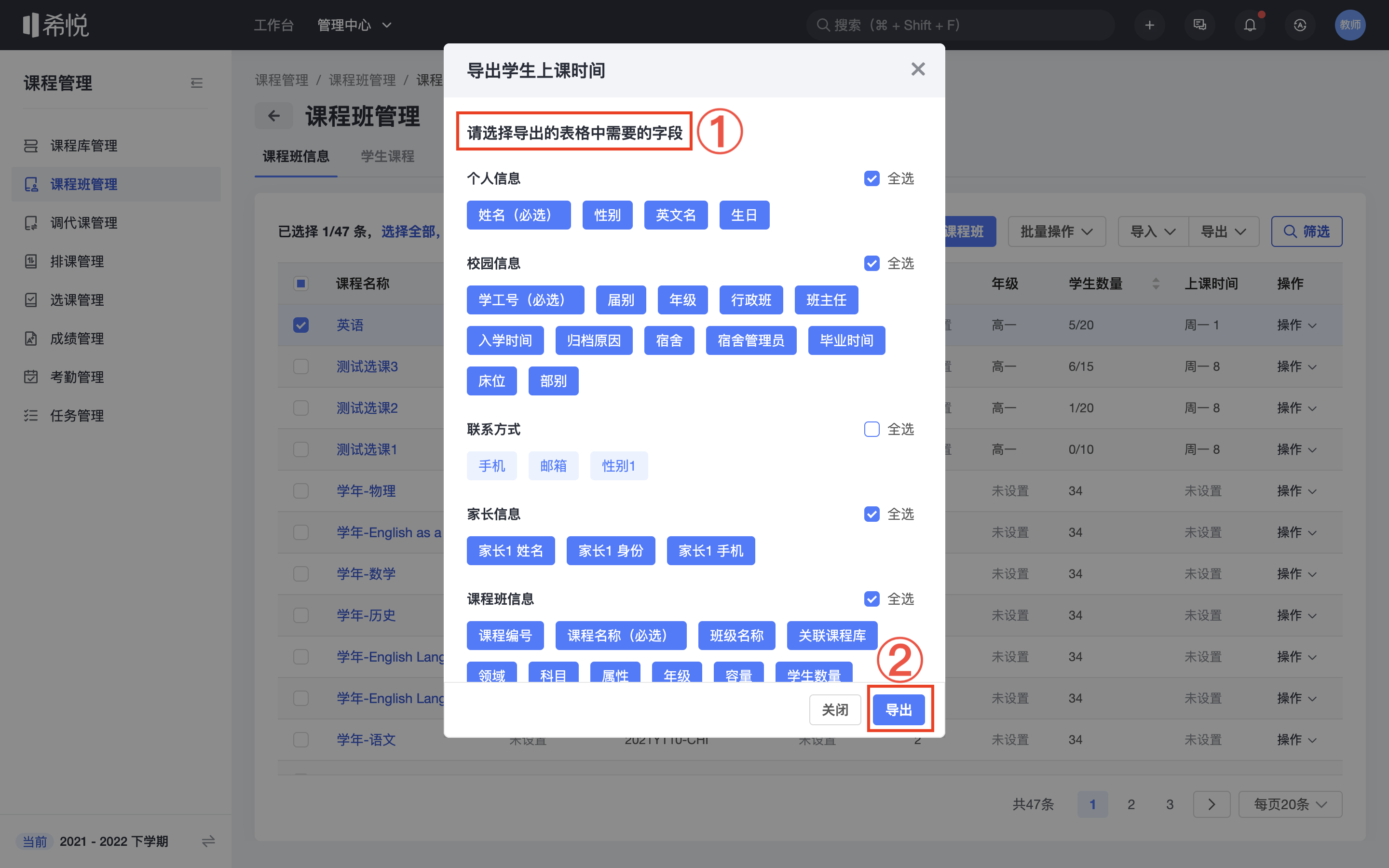Image resolution: width=1389 pixels, height=868 pixels.
Task: Click the 筛选 button
Action: 1307,231
